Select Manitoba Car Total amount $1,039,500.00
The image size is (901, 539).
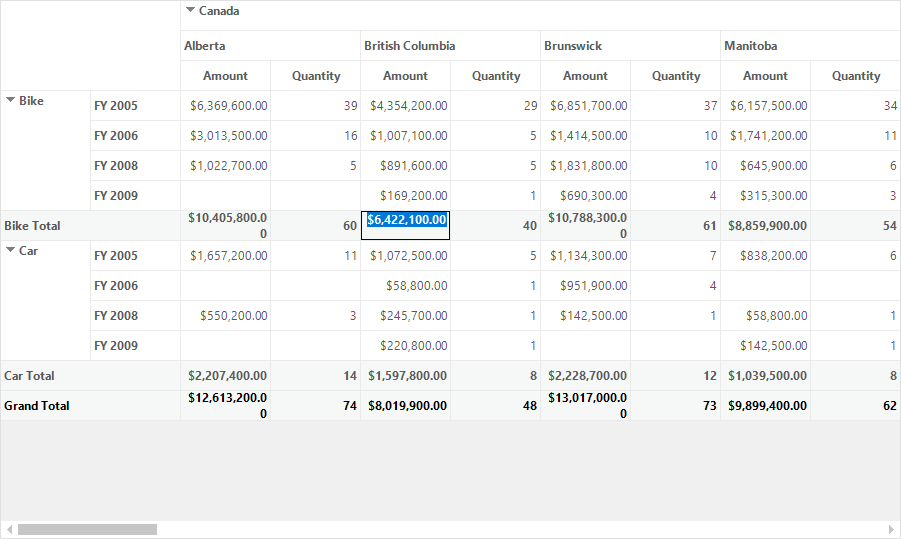point(765,376)
